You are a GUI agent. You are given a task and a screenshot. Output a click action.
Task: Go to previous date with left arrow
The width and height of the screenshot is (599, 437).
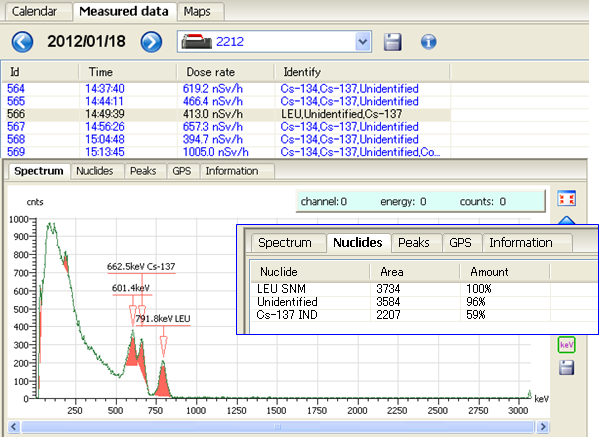tap(22, 42)
